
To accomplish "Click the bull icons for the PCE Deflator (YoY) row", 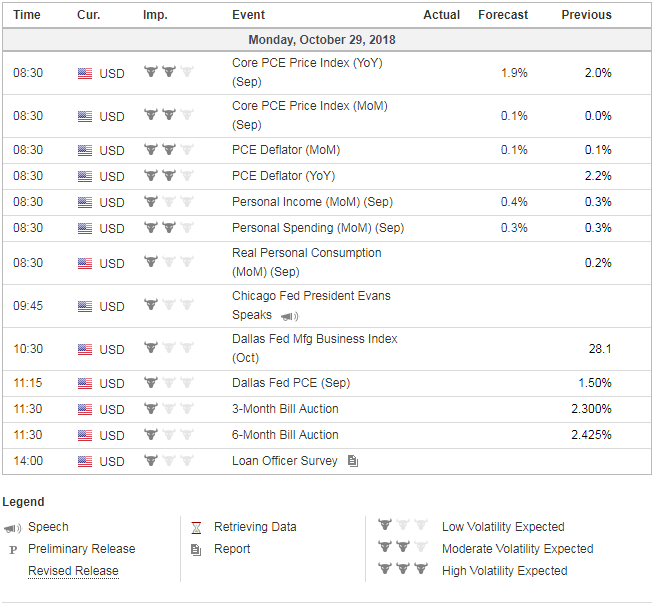I will (168, 176).
